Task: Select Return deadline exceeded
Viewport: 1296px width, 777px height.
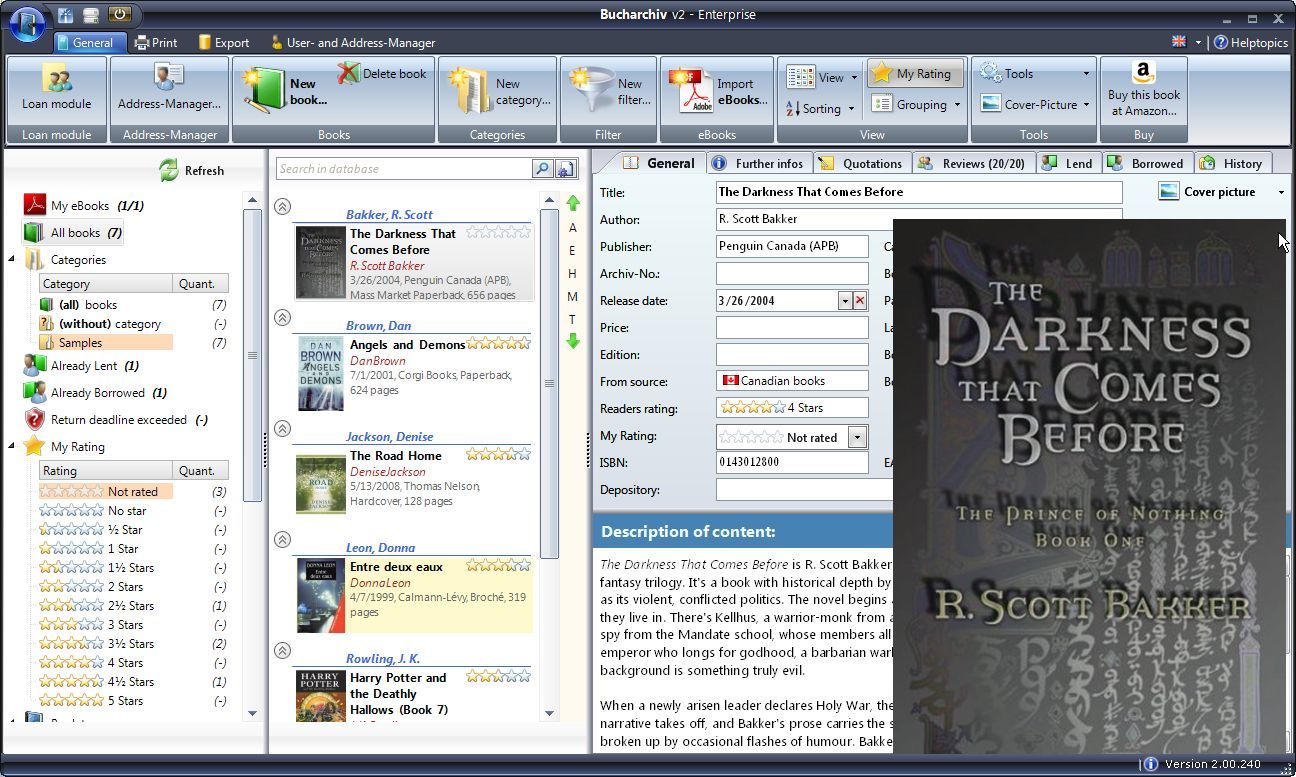Action: [x=116, y=420]
